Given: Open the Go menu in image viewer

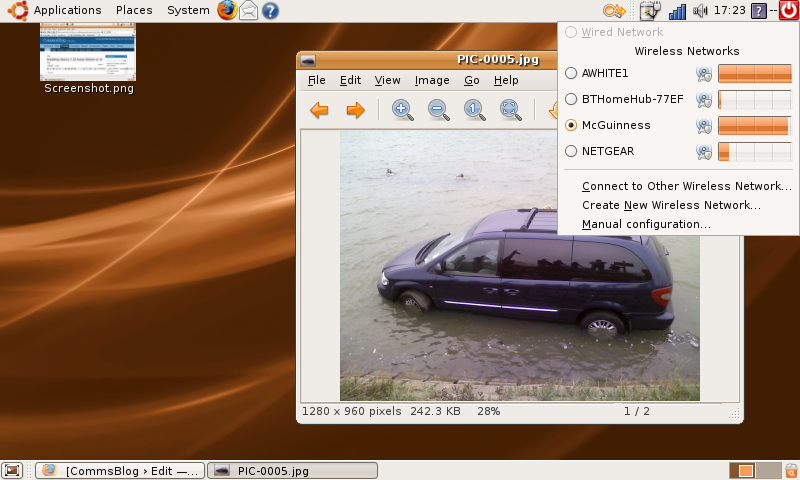Looking at the screenshot, I should (x=471, y=80).
